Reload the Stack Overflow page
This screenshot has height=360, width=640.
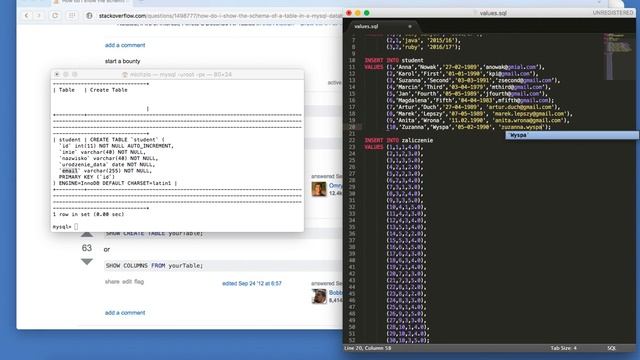(55, 16)
